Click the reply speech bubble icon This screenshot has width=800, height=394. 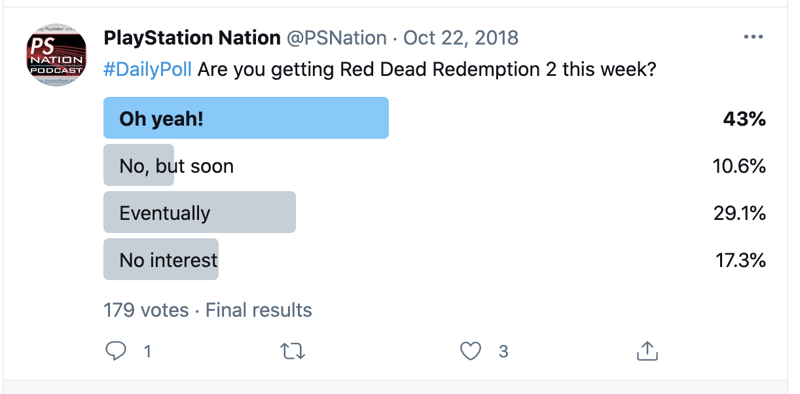click(115, 351)
